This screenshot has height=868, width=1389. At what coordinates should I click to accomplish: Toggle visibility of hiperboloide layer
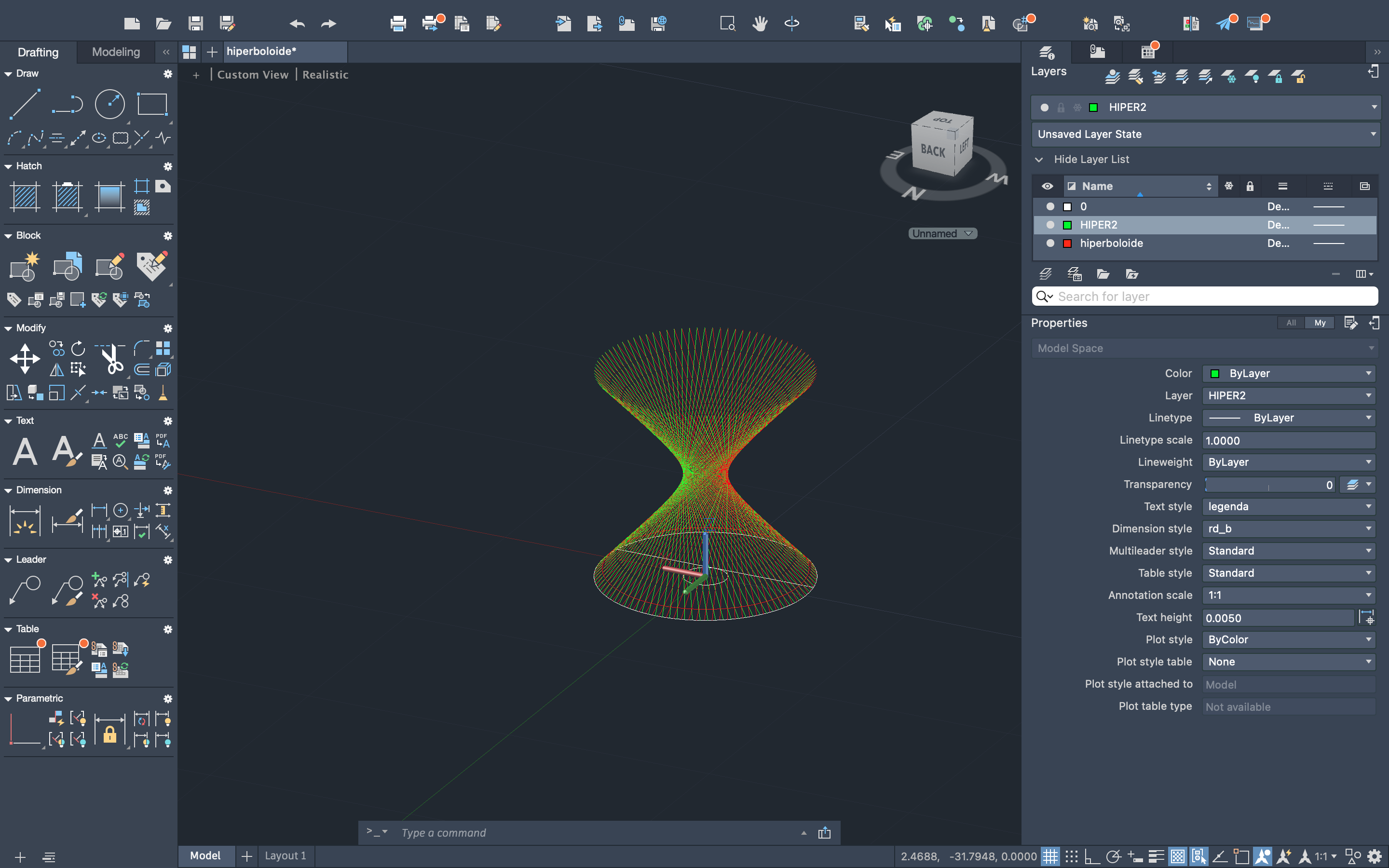1050,243
